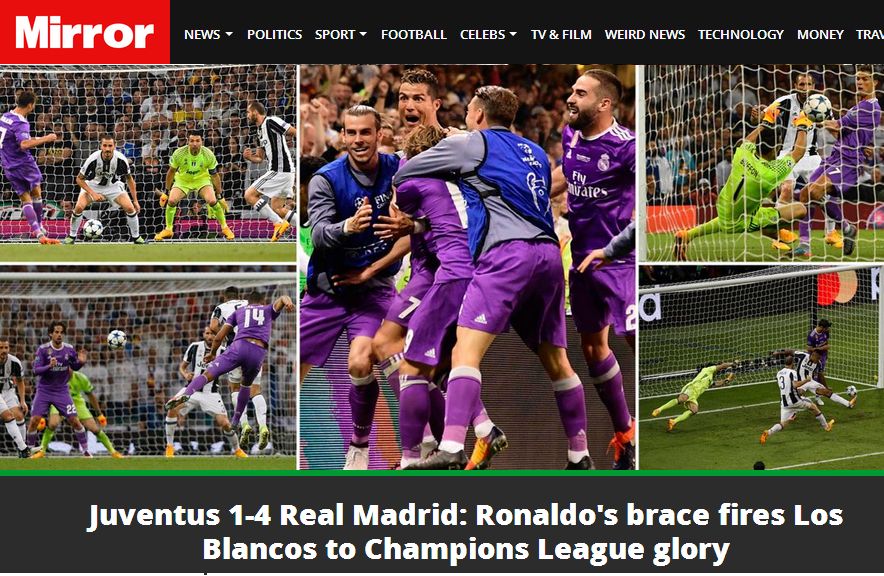884x576 pixels.
Task: Expand the NEWS dropdown arrow
Action: pos(229,34)
